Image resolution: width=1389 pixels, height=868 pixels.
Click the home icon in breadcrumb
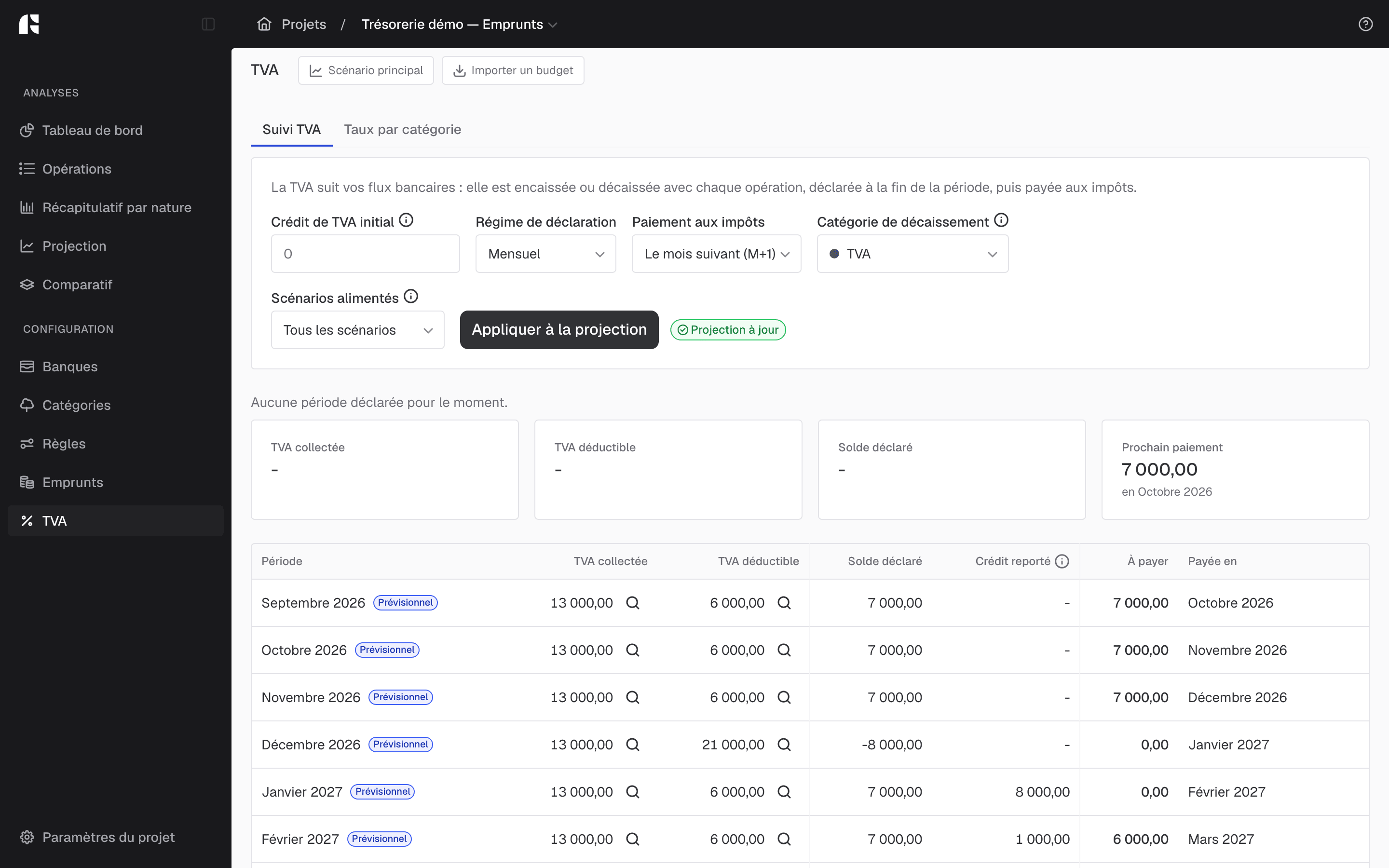264,24
